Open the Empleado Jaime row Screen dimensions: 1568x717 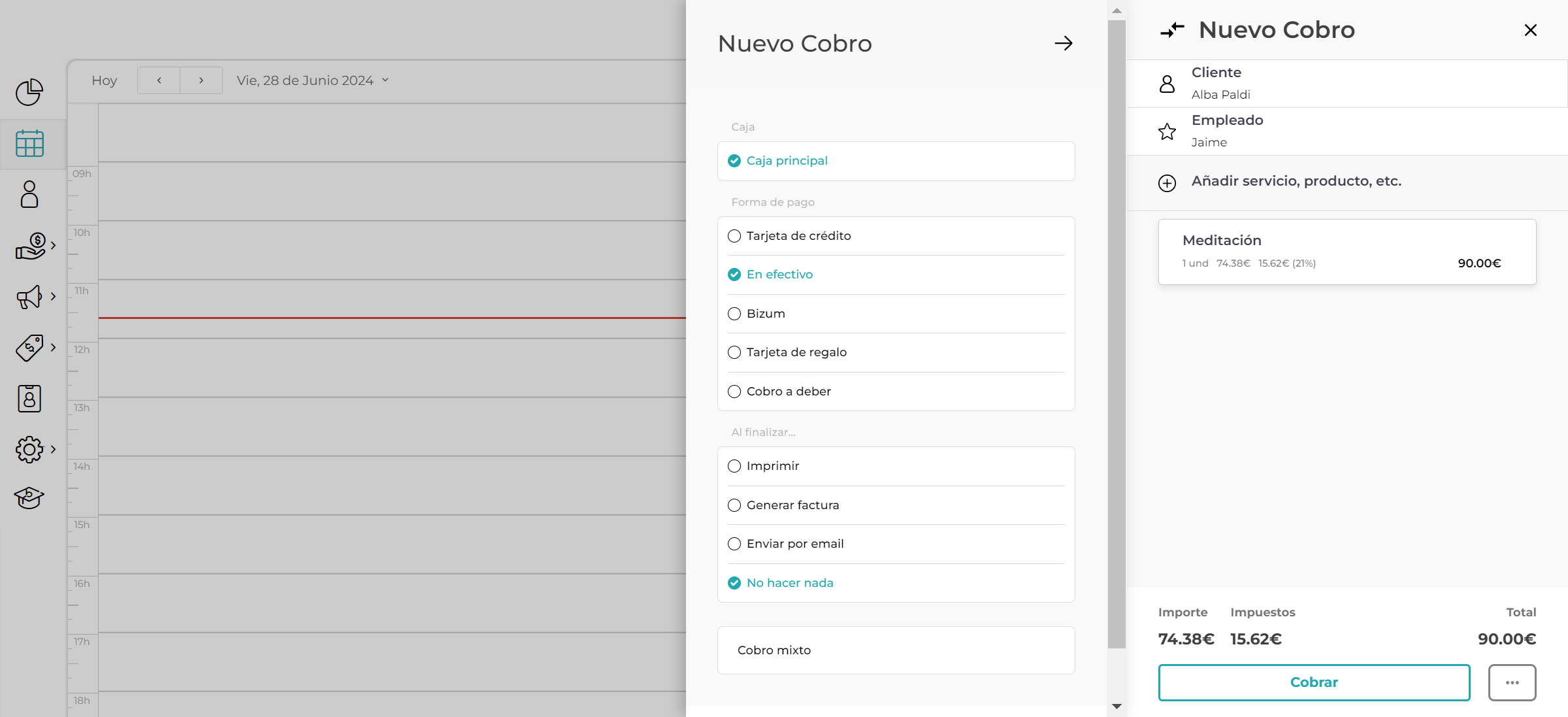point(1347,131)
